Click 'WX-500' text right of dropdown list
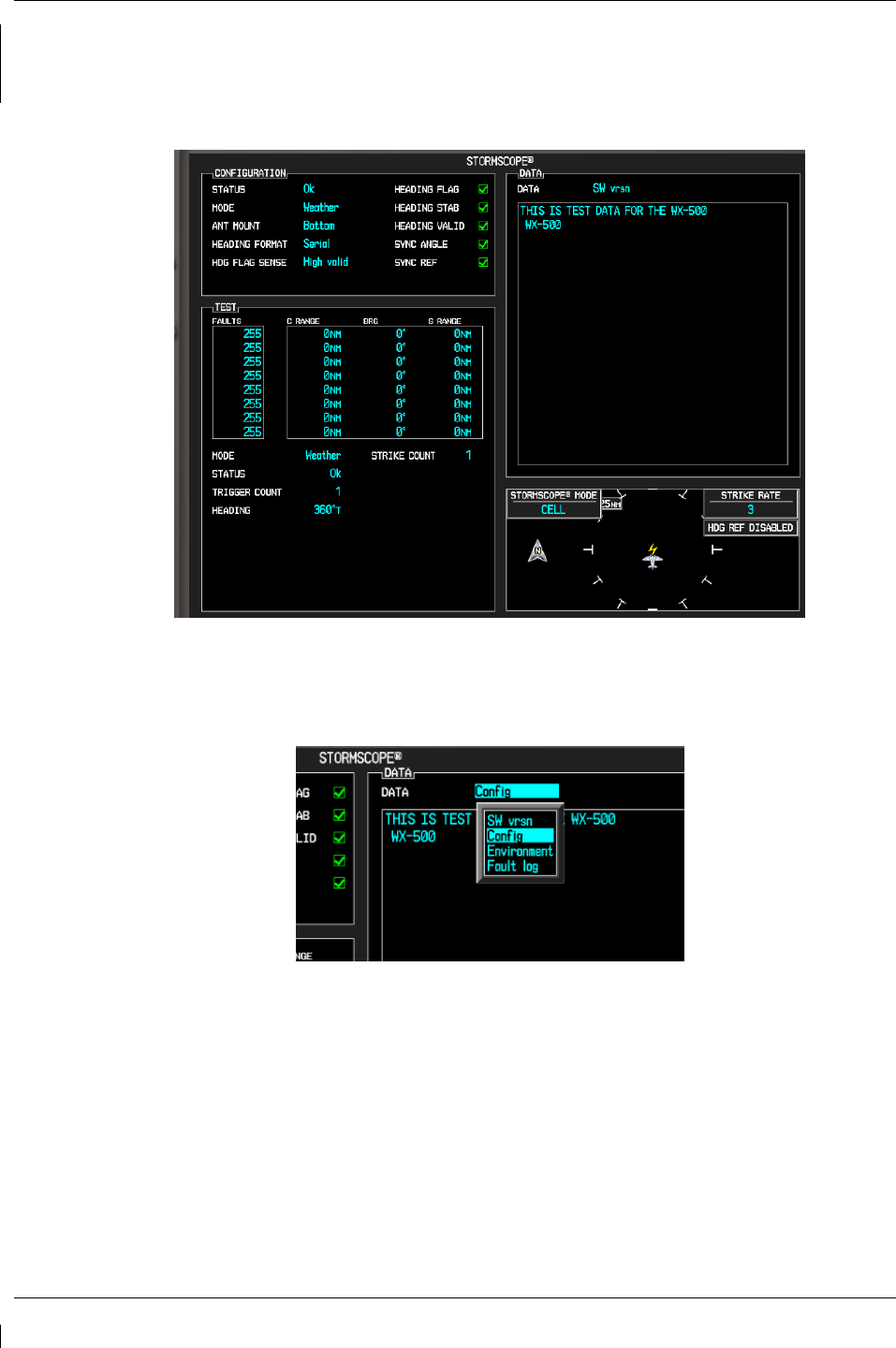 [594, 819]
